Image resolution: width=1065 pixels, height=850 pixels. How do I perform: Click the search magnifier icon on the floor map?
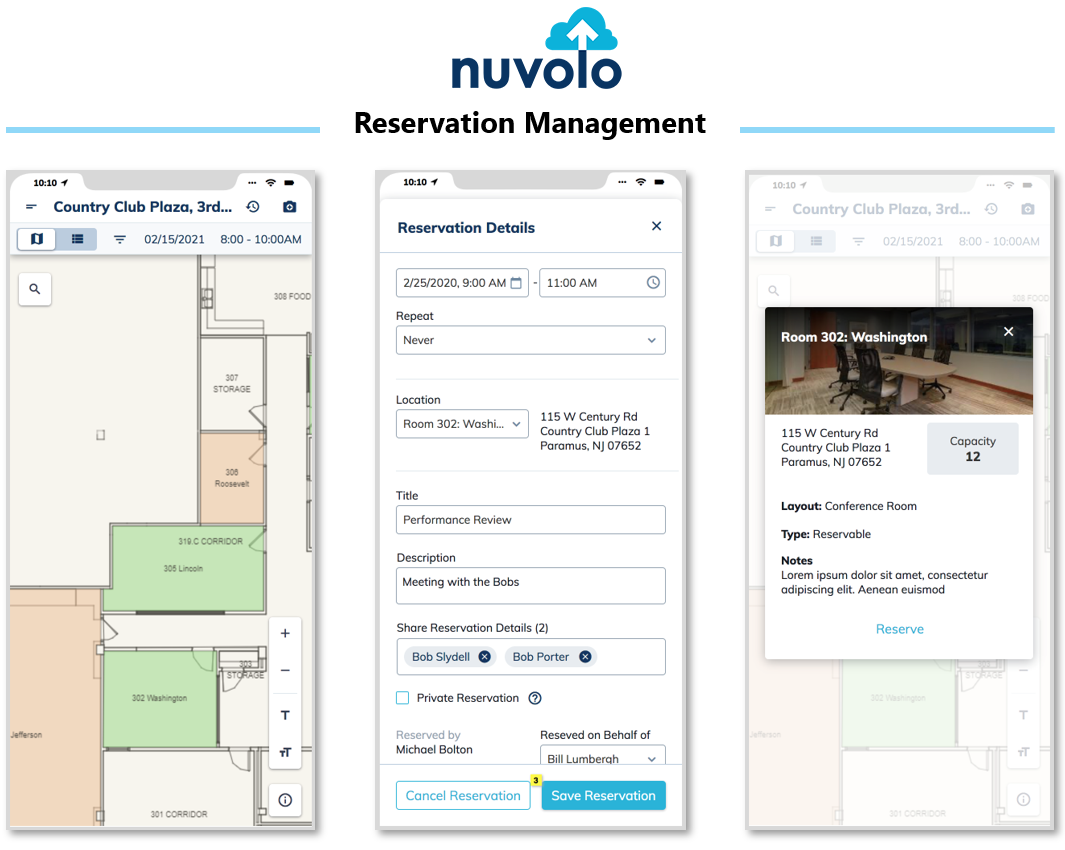click(x=35, y=289)
